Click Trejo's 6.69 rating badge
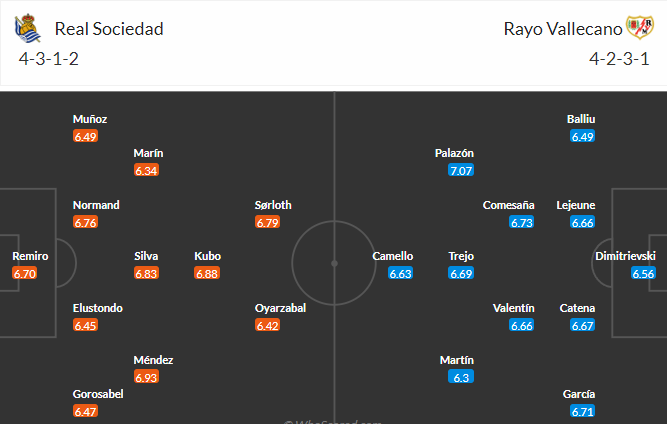 point(461,273)
